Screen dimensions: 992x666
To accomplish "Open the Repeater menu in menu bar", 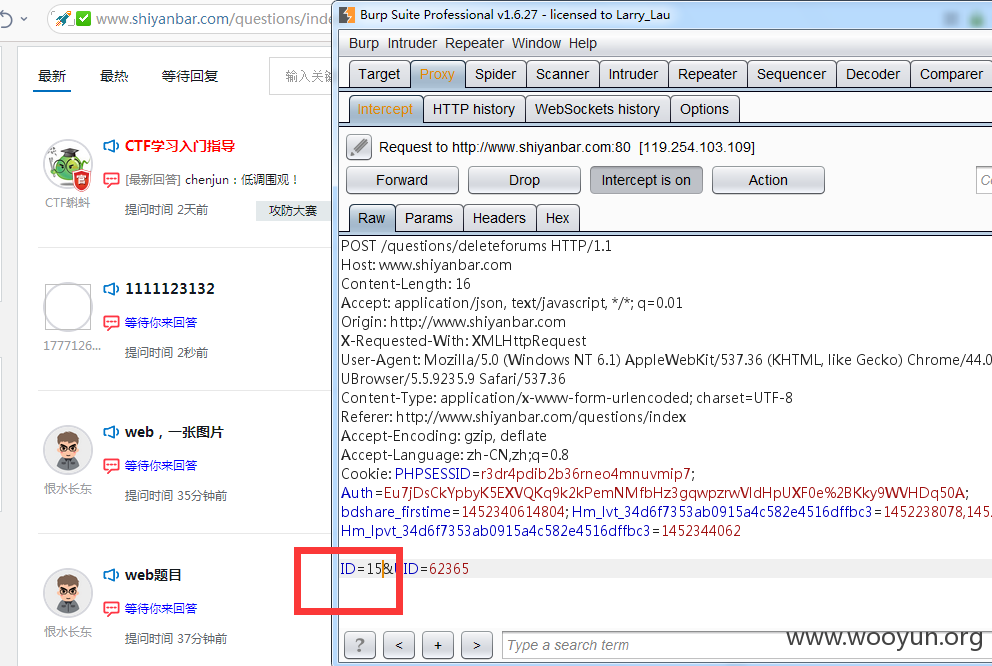I will [x=474, y=43].
